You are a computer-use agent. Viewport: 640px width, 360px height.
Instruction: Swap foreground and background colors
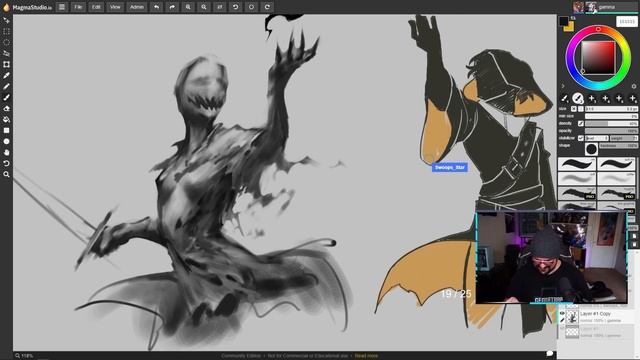point(573,18)
